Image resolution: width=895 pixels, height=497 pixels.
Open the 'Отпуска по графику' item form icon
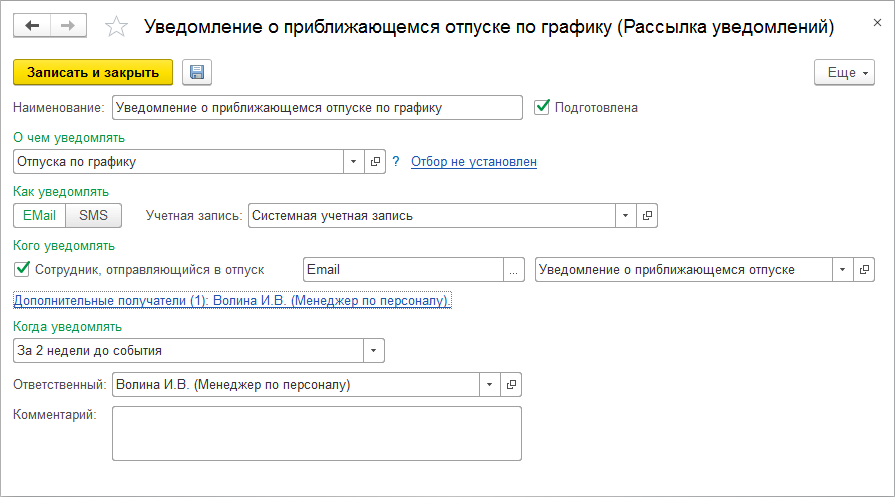pos(376,161)
